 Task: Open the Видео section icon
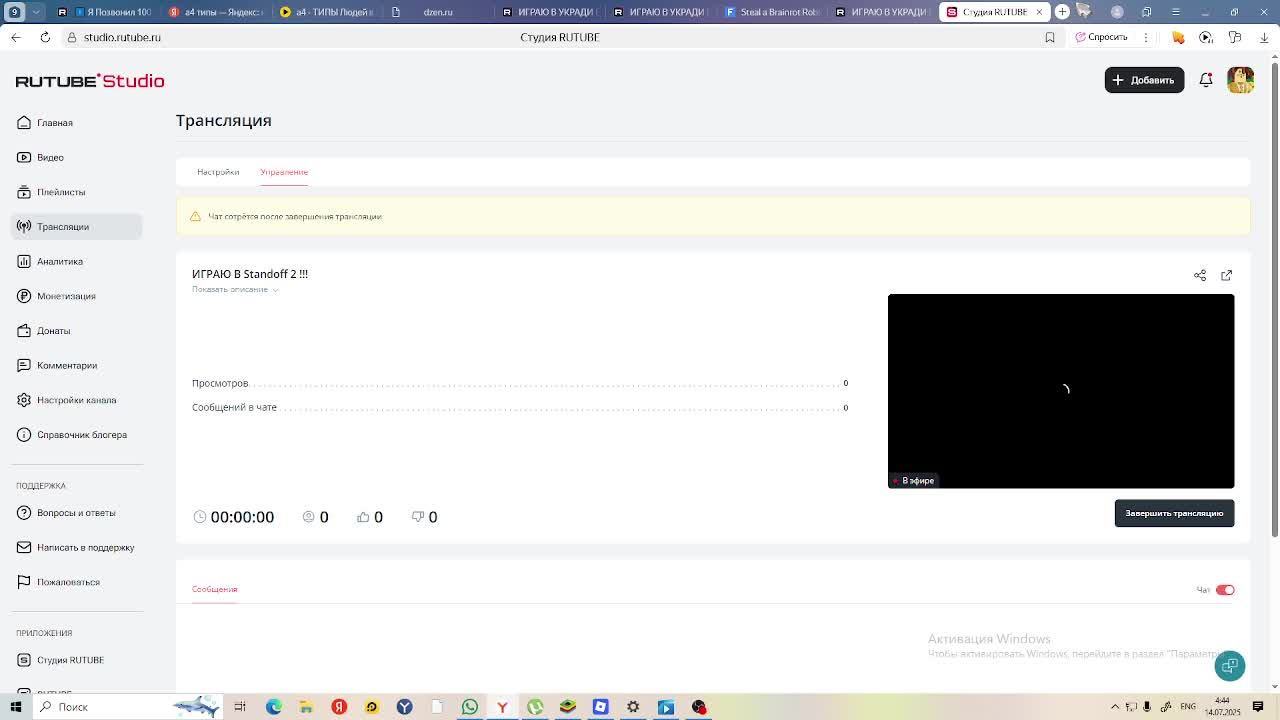click(x=24, y=157)
